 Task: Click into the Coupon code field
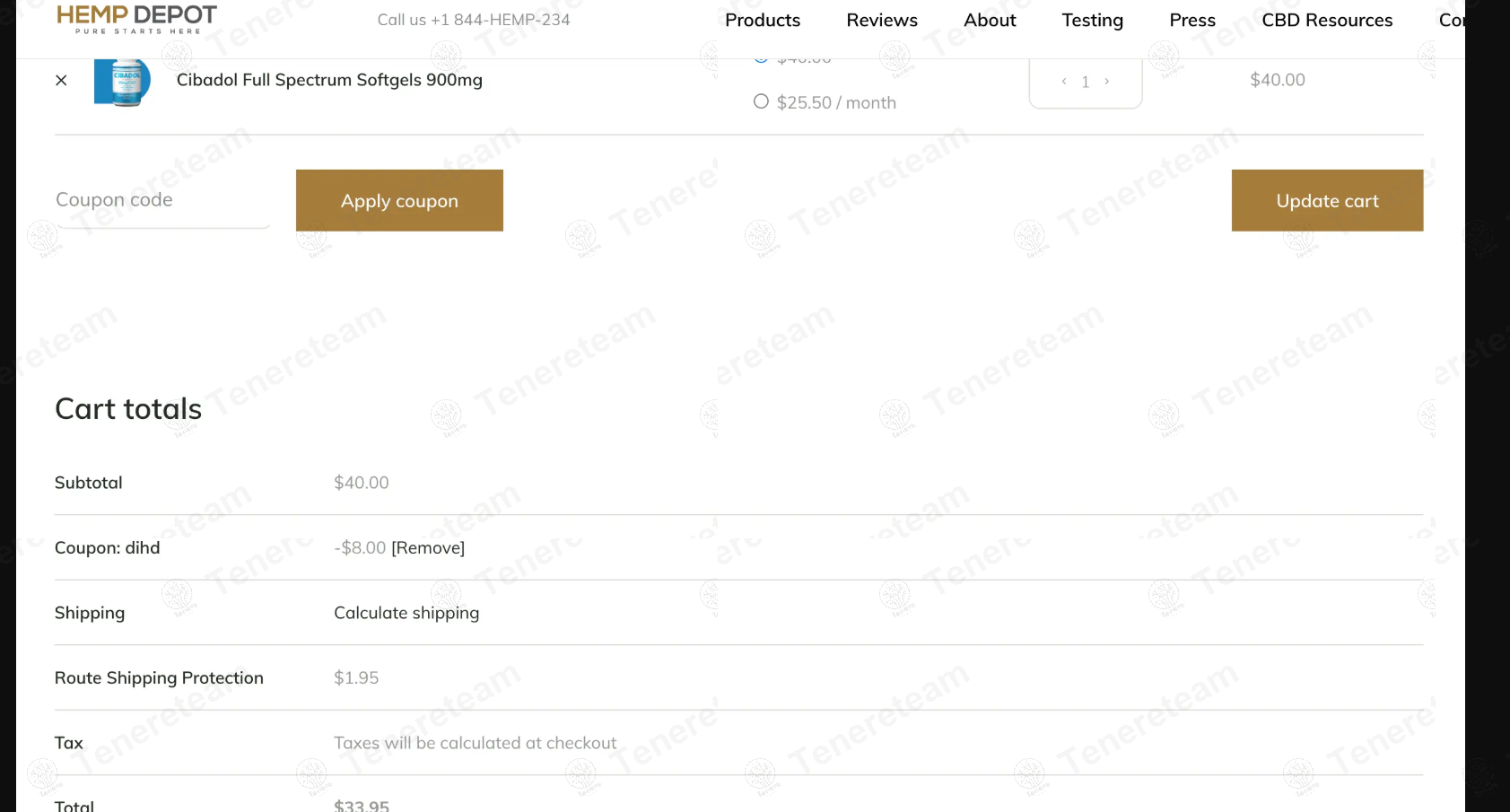(x=162, y=199)
